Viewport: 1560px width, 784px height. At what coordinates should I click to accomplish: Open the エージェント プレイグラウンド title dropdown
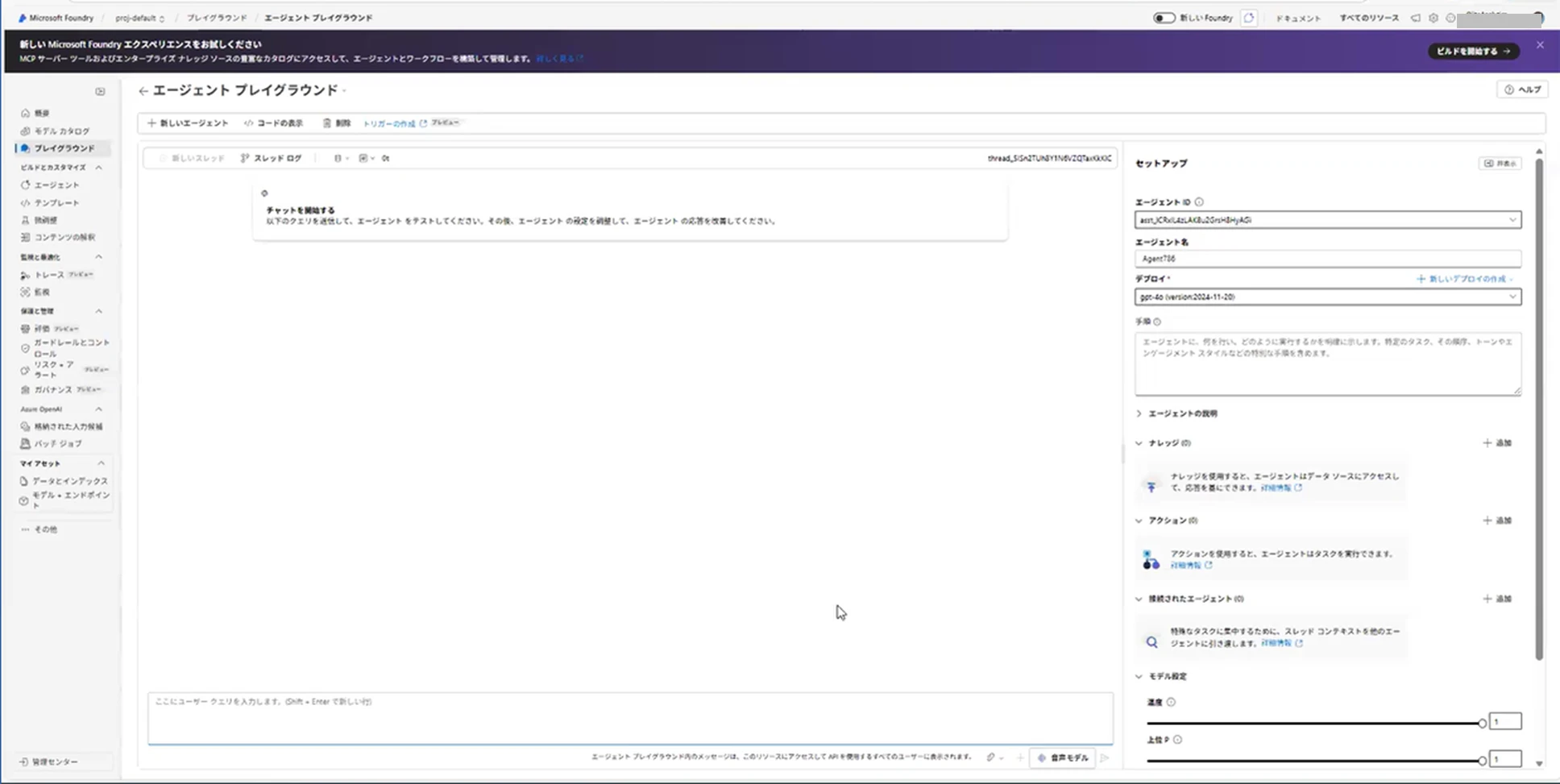(344, 91)
